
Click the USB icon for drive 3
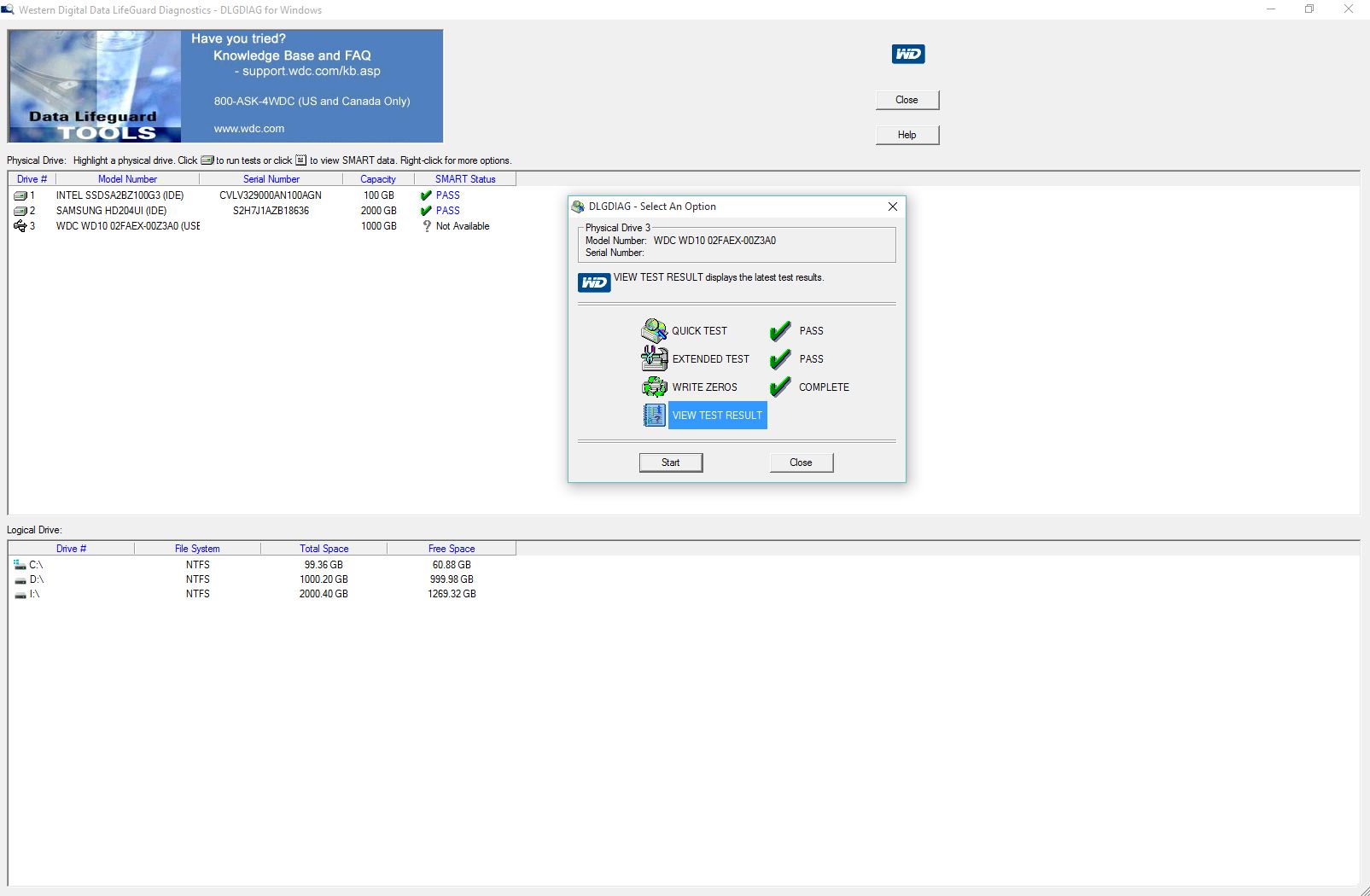point(20,226)
